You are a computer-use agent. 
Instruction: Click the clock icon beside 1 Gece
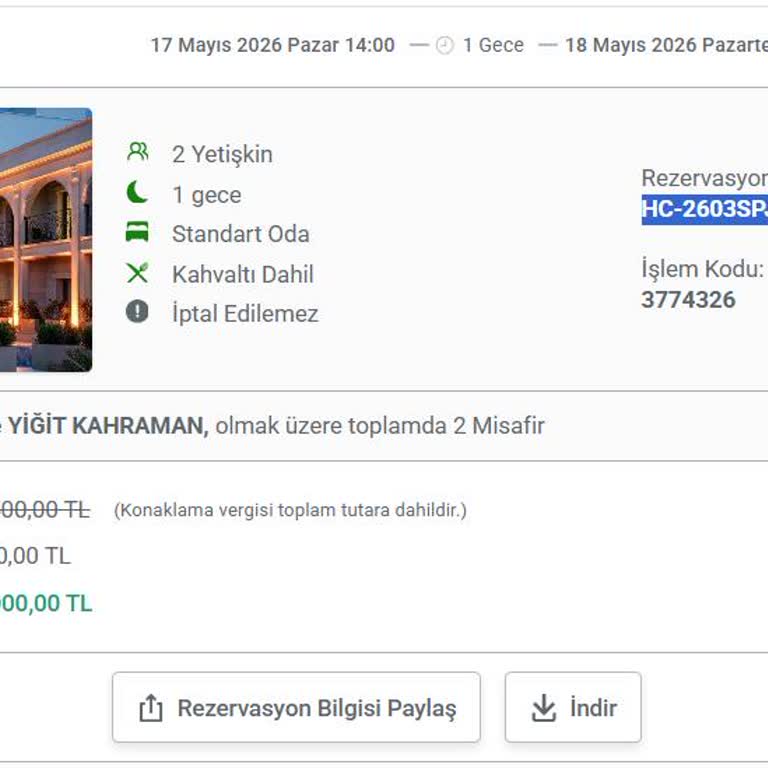[445, 46]
